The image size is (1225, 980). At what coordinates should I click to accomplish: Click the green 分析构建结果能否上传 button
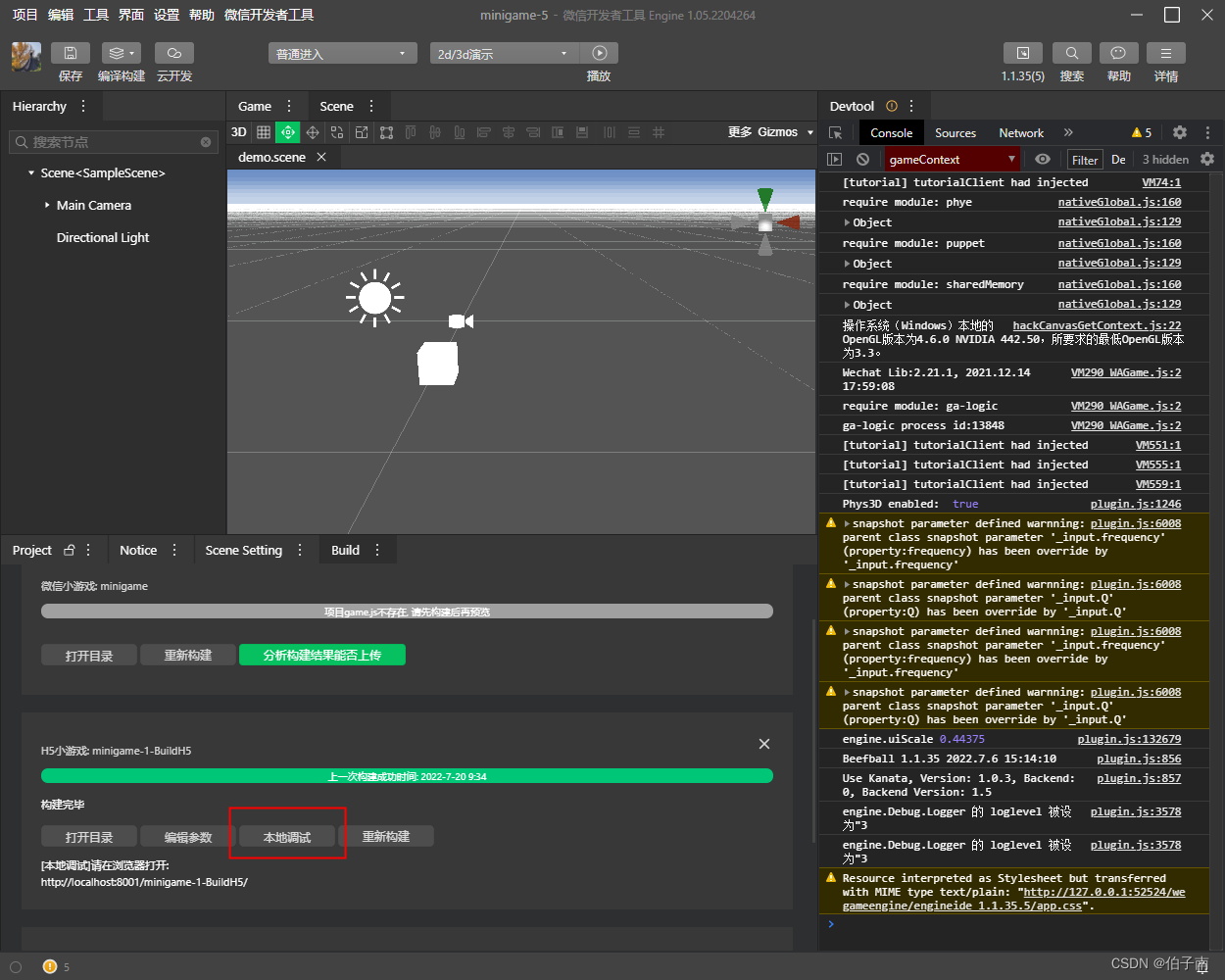322,655
